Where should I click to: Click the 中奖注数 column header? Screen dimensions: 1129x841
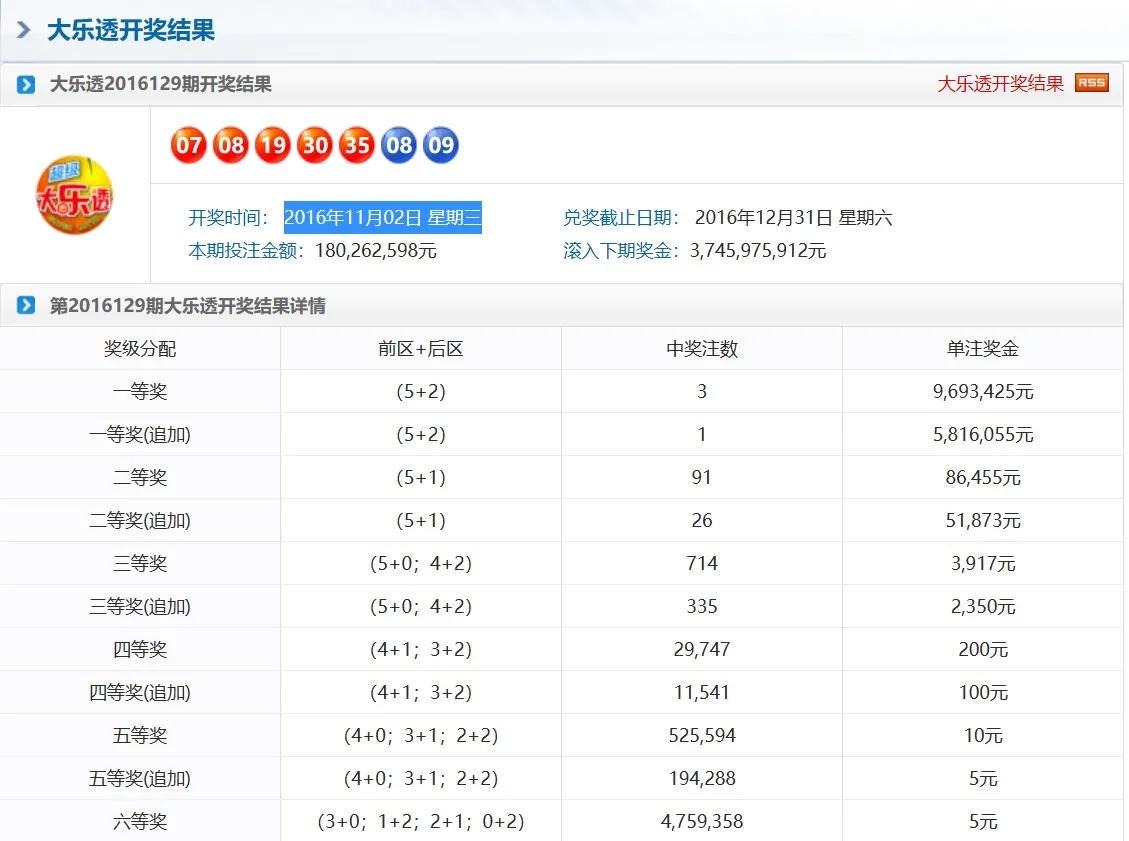(701, 348)
